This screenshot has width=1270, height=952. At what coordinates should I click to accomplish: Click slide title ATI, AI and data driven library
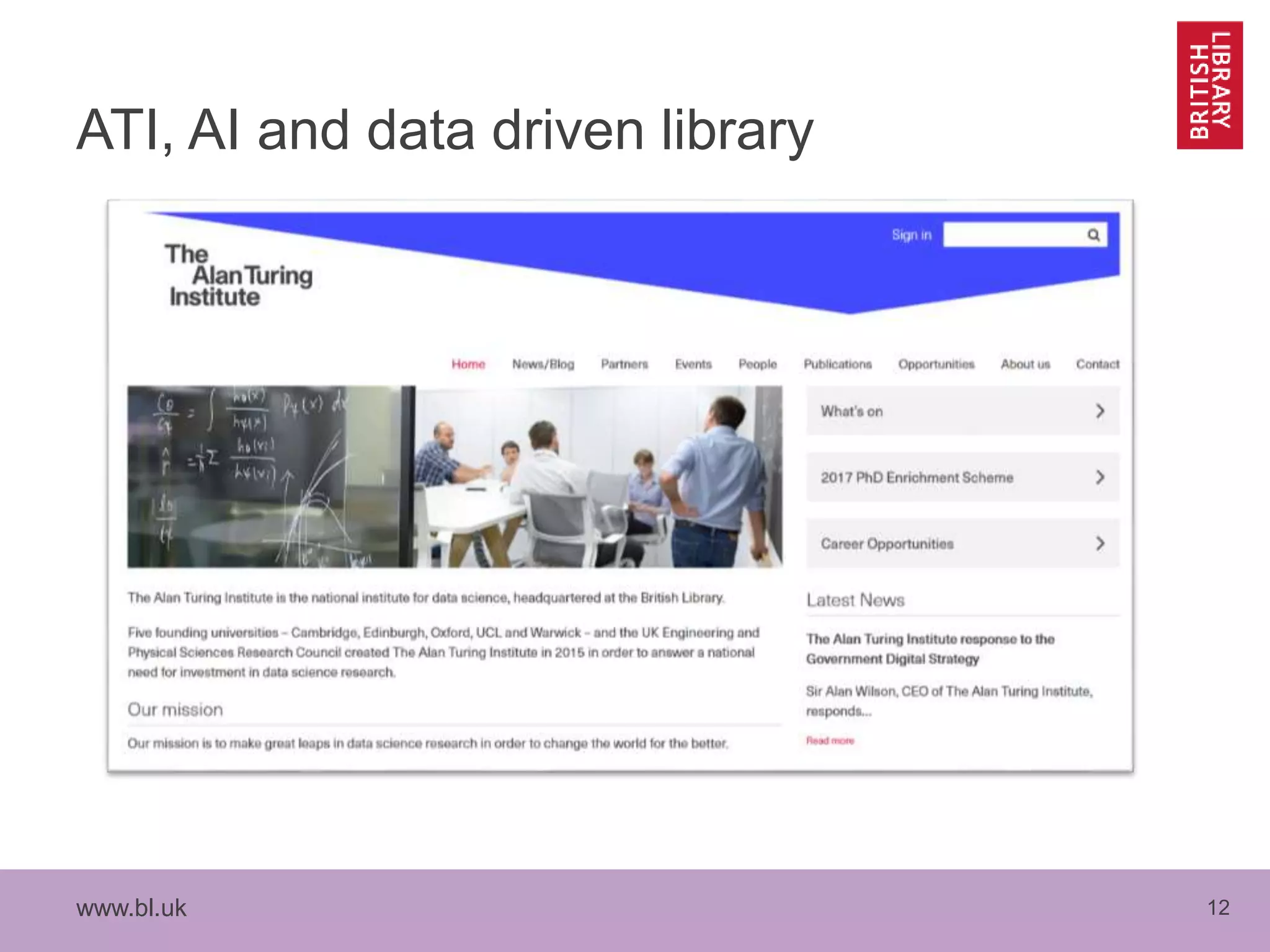pyautogui.click(x=445, y=131)
